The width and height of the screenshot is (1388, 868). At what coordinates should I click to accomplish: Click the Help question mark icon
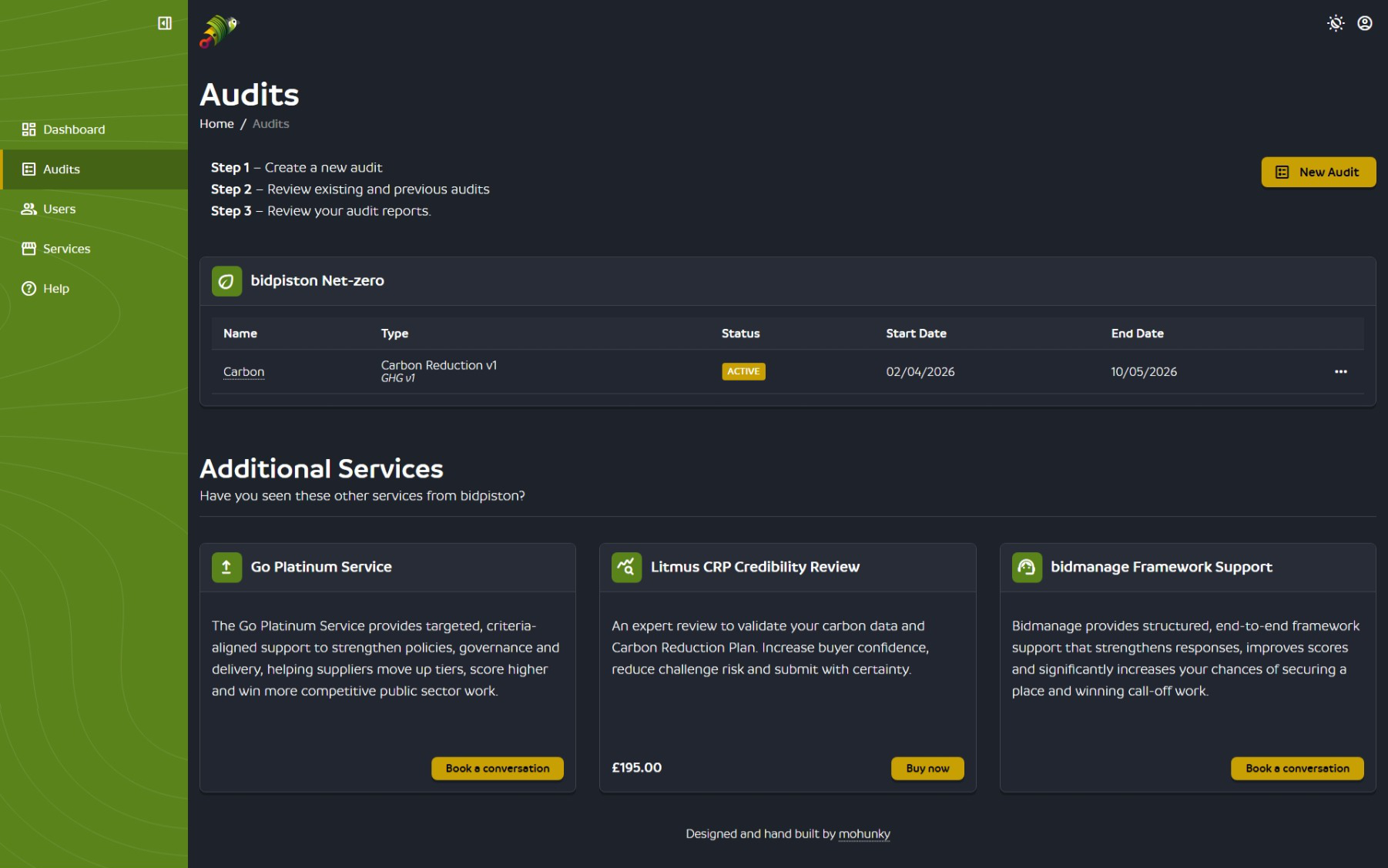tap(28, 289)
